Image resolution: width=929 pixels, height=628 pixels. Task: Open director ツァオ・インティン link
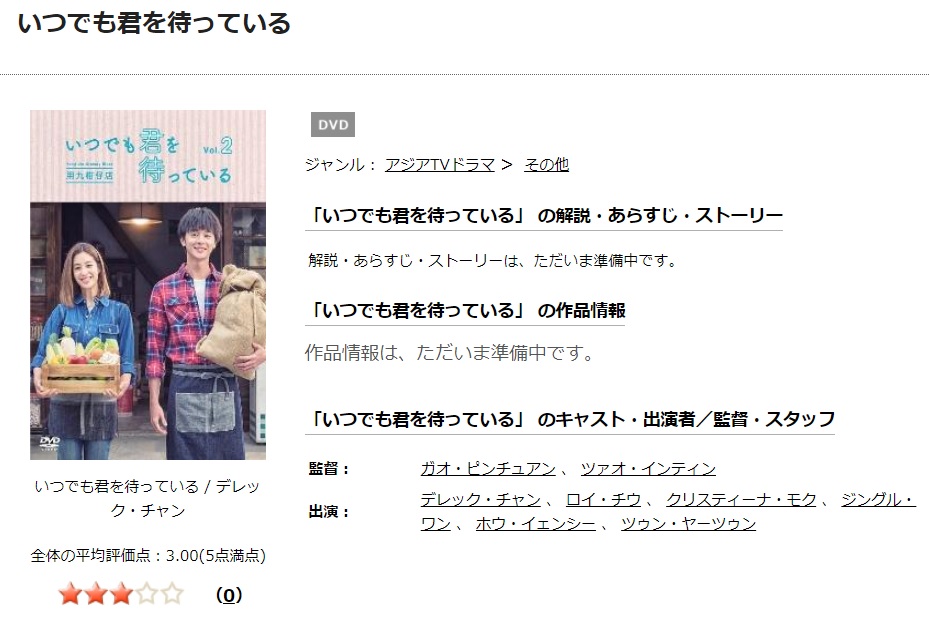pyautogui.click(x=648, y=469)
